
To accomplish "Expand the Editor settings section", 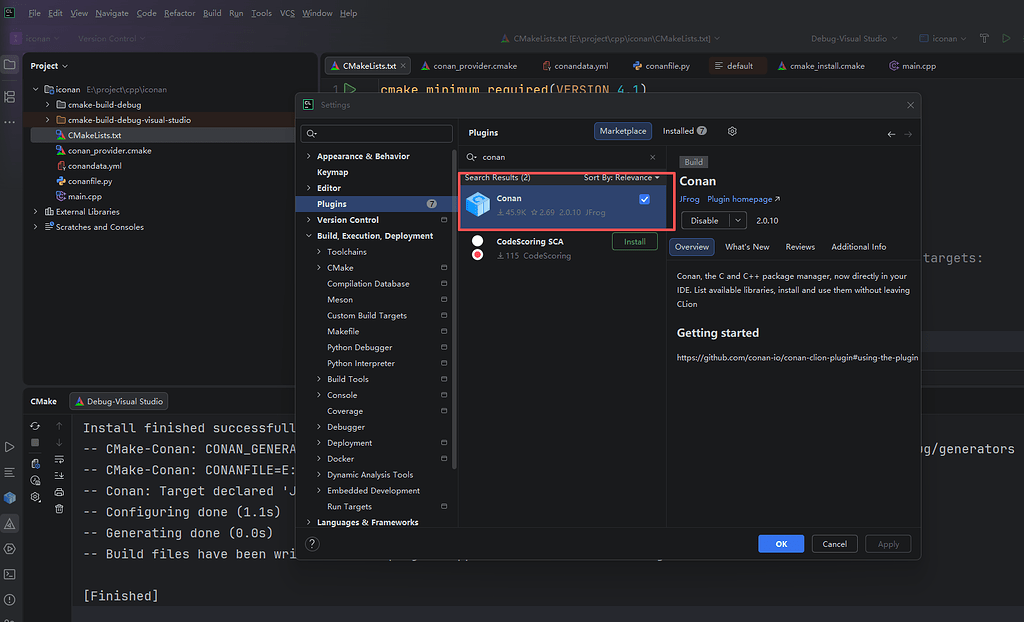I will coord(308,188).
